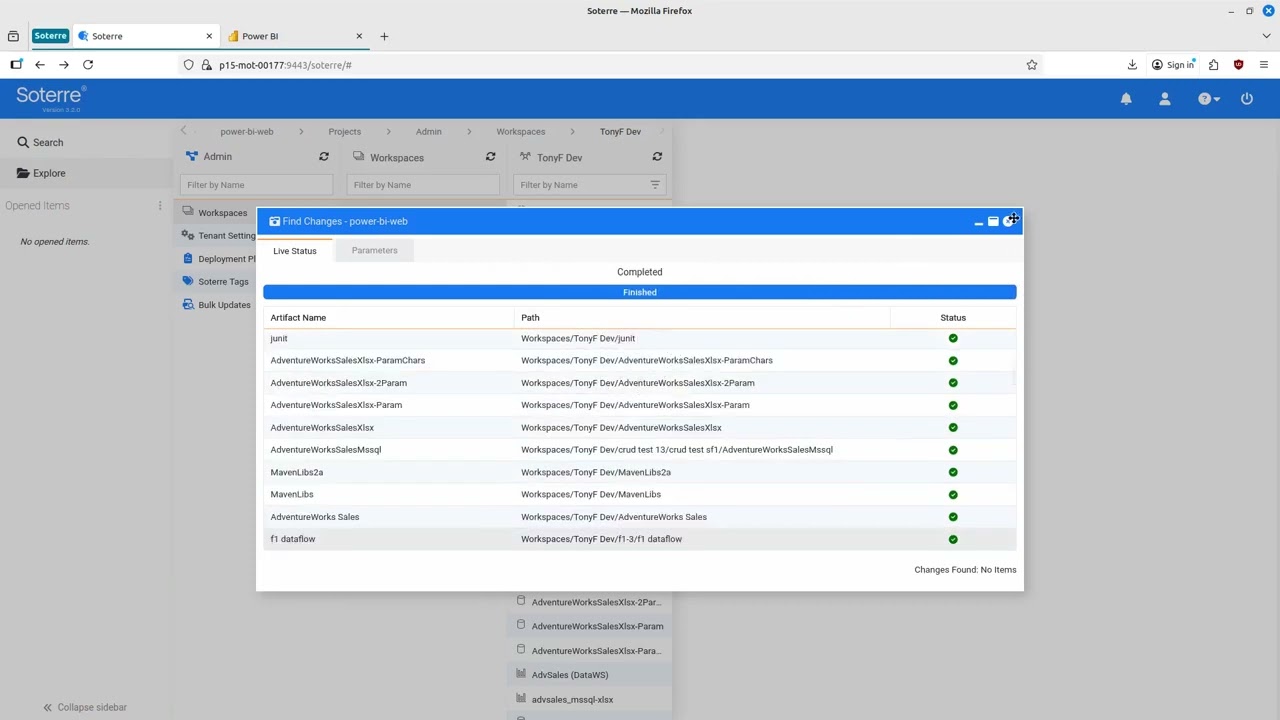Select TonyF Dev in the breadcrumb
This screenshot has width=1280, height=720.
(x=620, y=131)
